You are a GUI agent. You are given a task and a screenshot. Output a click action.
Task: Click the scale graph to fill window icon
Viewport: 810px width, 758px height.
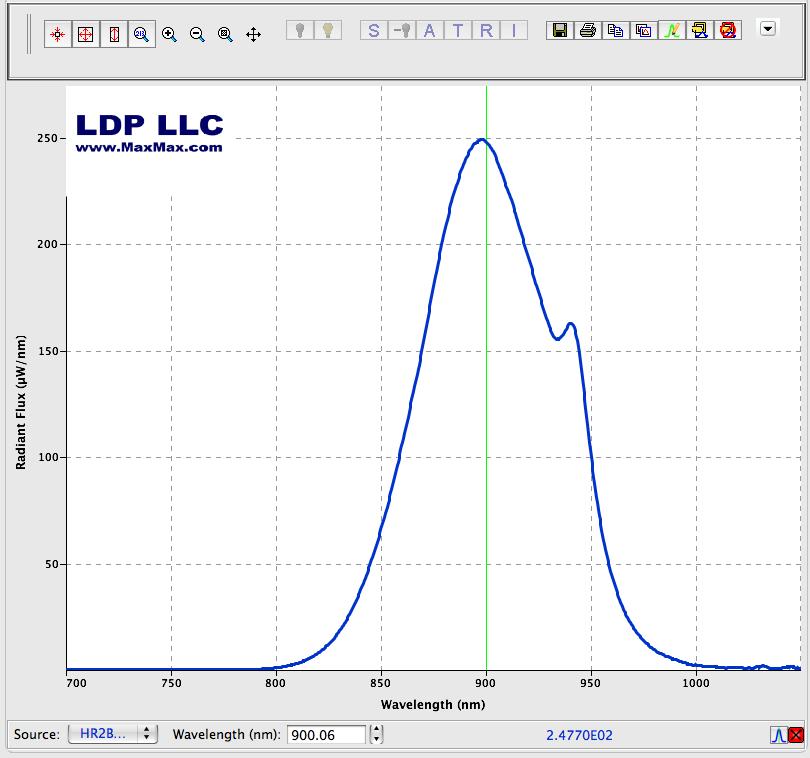click(x=57, y=35)
